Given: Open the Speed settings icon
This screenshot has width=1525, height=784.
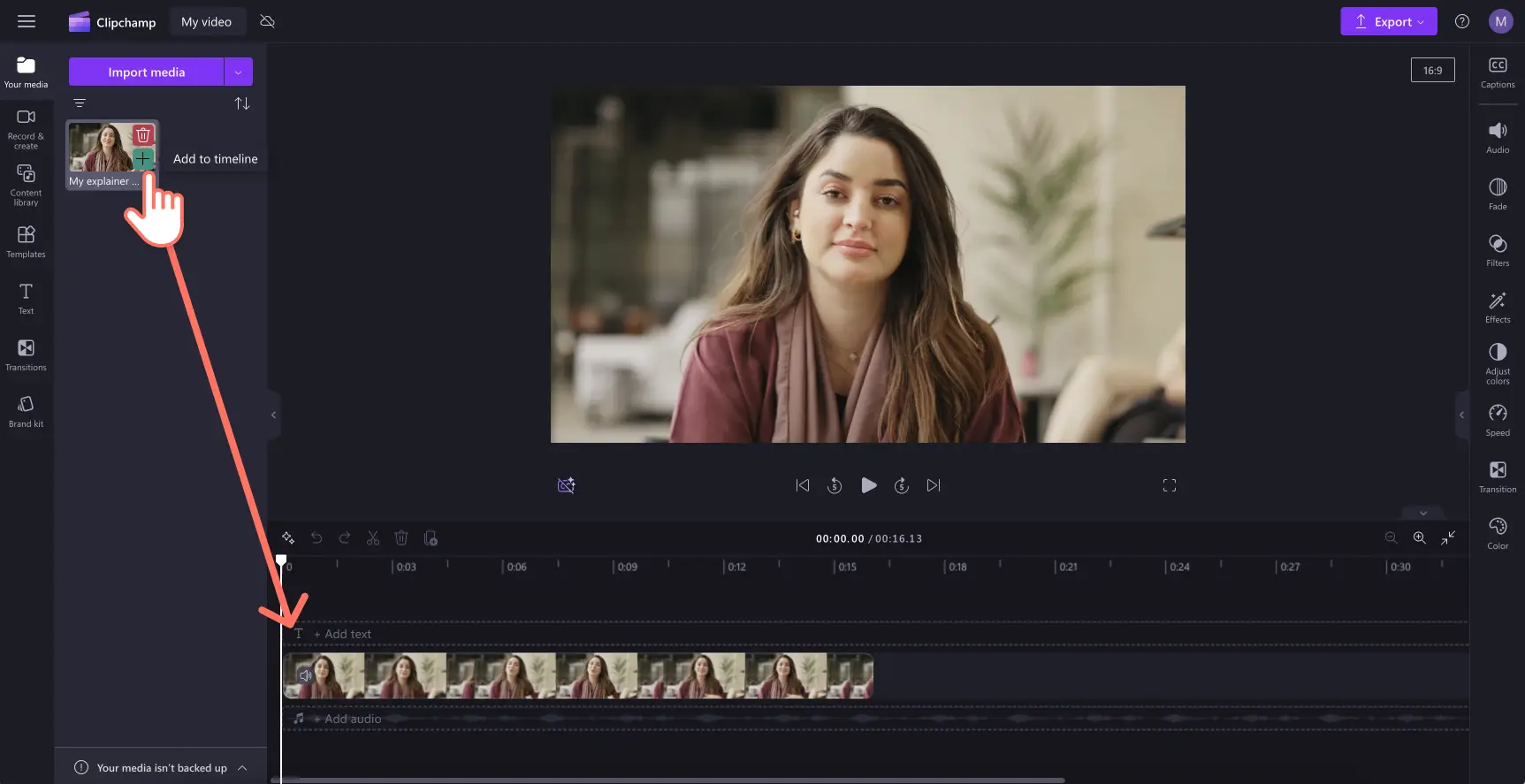Looking at the screenshot, I should tap(1498, 420).
